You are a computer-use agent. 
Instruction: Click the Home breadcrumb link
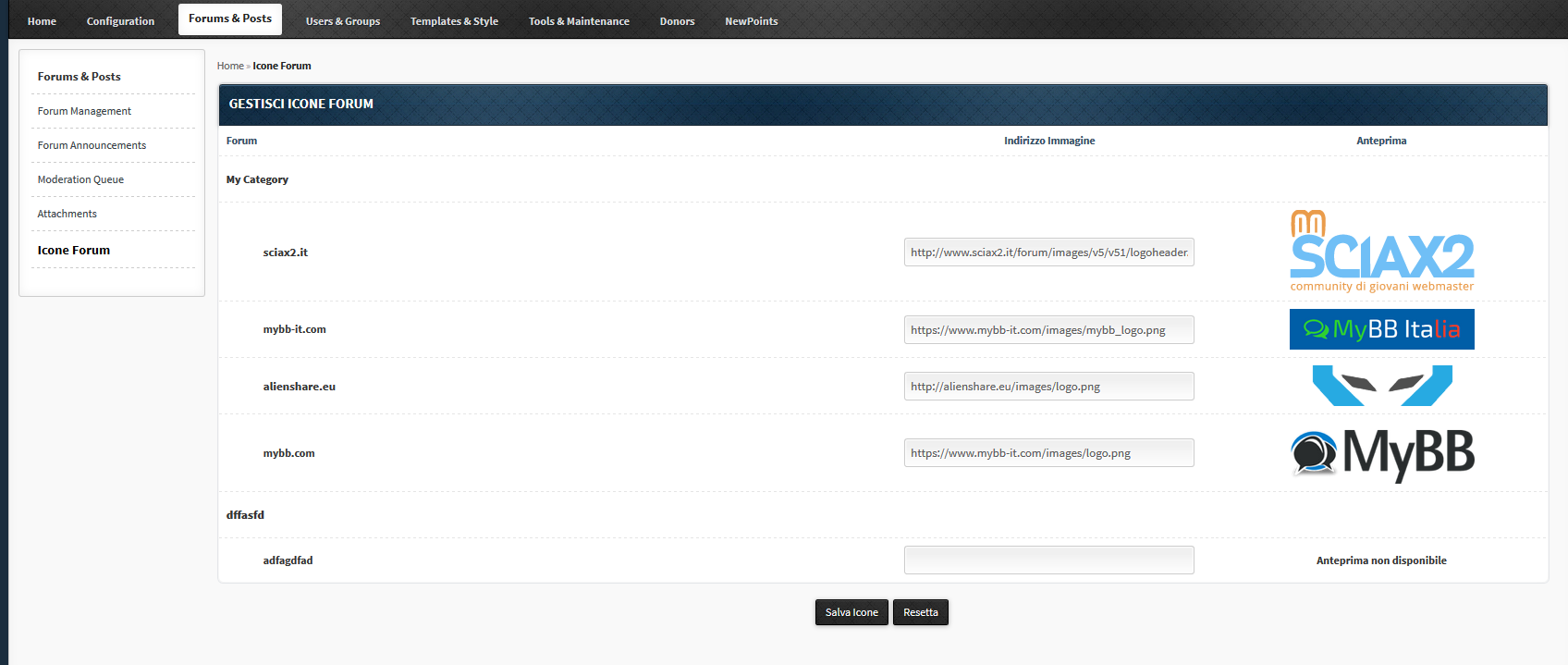tap(230, 66)
